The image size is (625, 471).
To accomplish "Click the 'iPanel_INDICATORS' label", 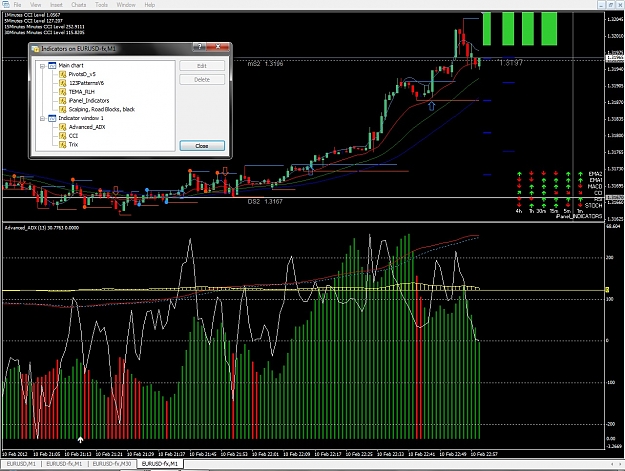I will (579, 216).
